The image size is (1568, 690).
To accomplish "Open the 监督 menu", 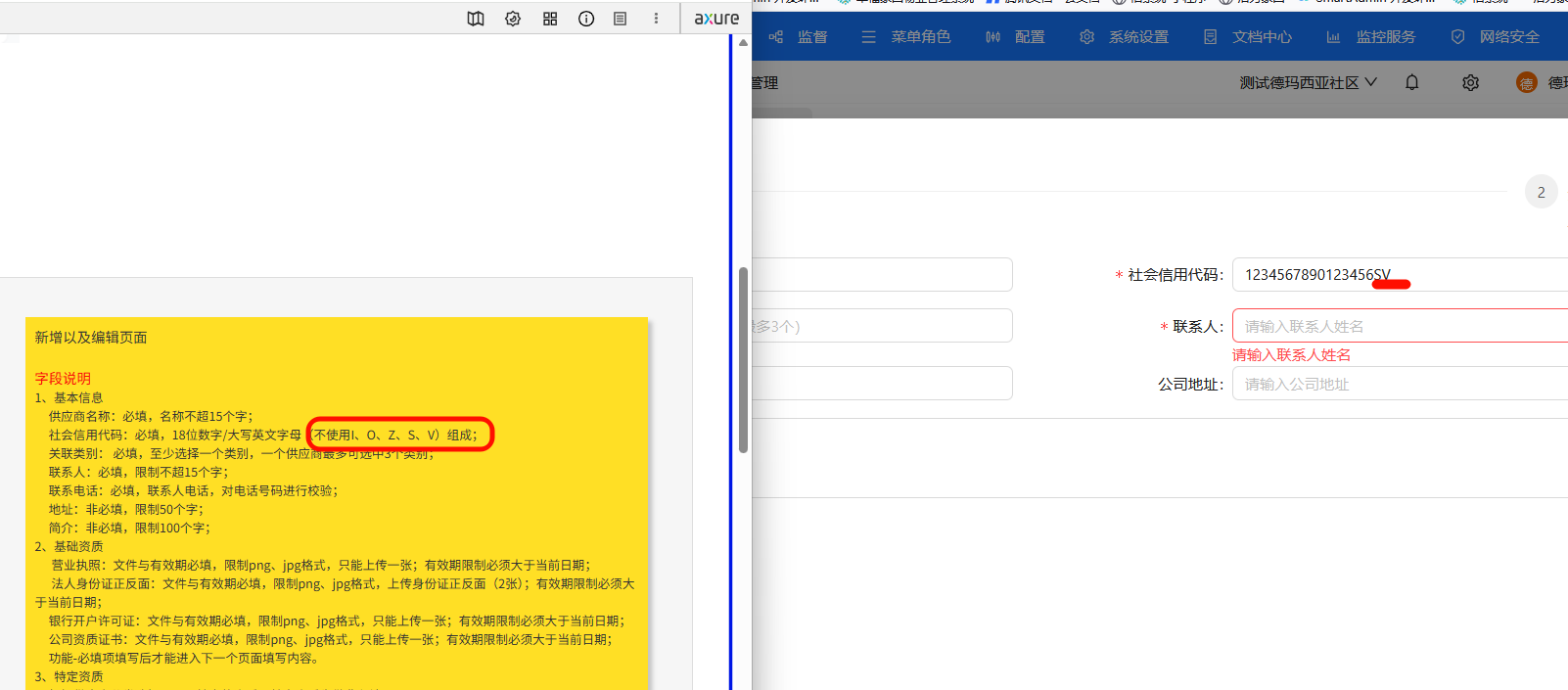I will pyautogui.click(x=799, y=37).
